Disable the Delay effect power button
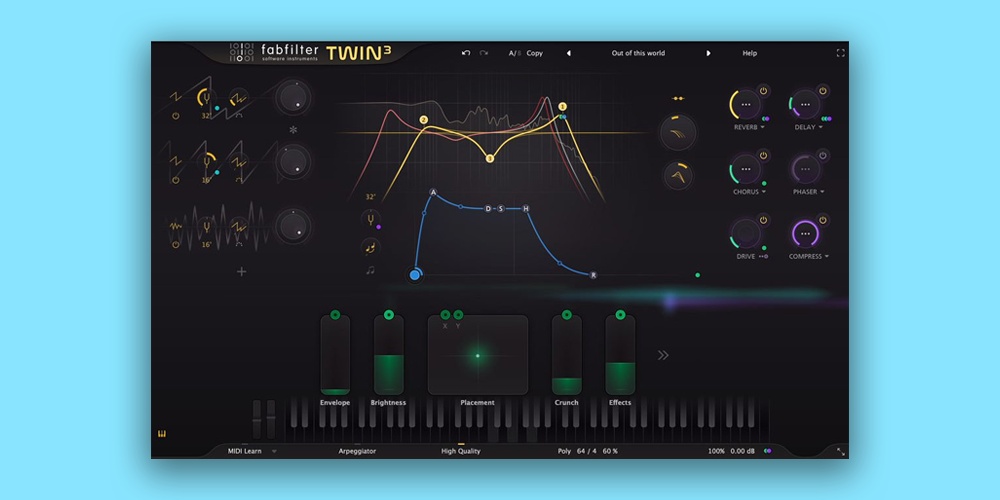The image size is (1000, 500). (823, 91)
